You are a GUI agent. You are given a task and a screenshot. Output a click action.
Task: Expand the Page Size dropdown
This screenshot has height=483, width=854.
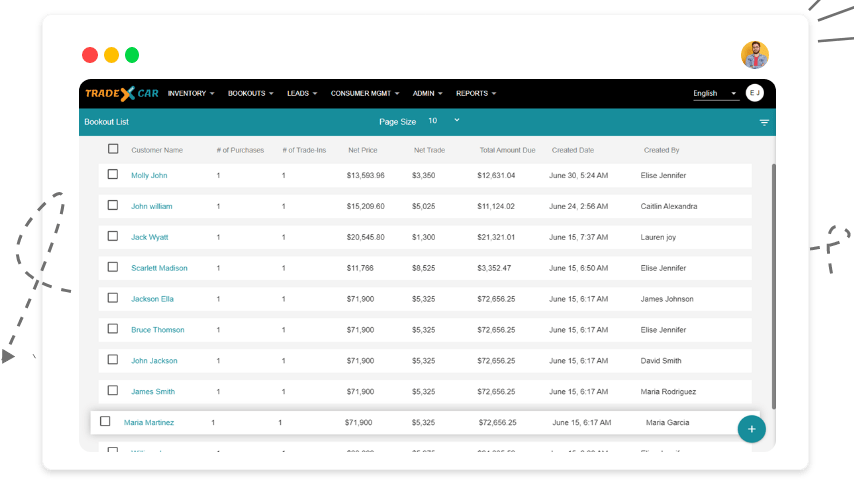tap(444, 121)
